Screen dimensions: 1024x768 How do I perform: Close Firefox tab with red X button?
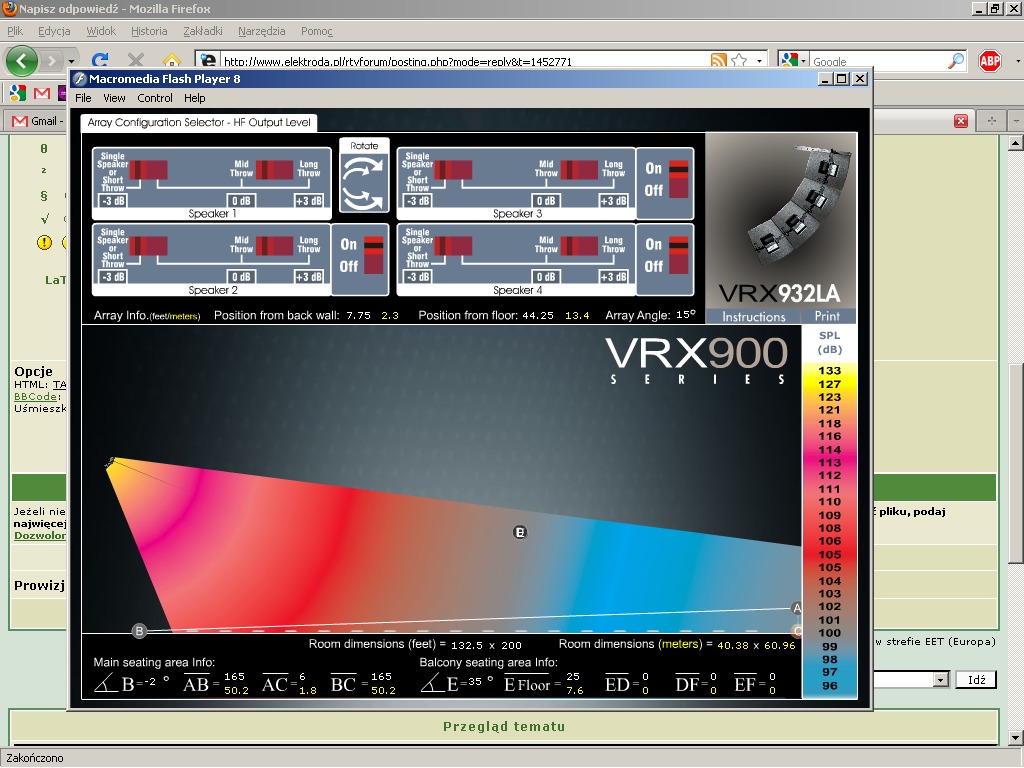coord(961,121)
